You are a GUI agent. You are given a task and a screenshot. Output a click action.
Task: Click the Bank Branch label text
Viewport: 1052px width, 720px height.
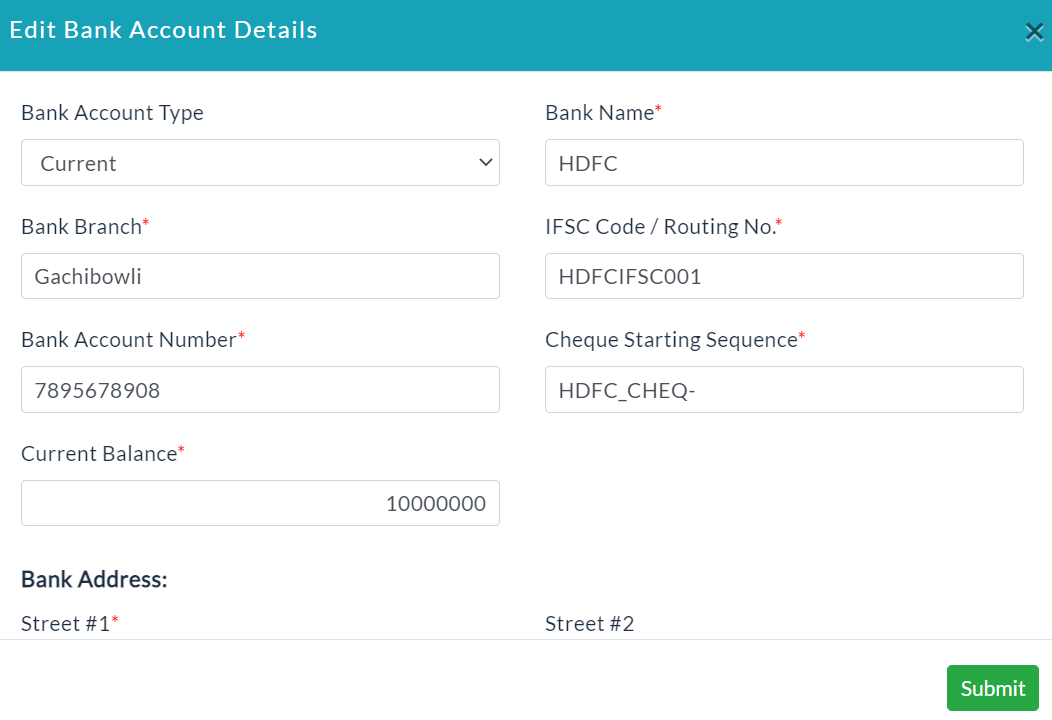point(81,227)
